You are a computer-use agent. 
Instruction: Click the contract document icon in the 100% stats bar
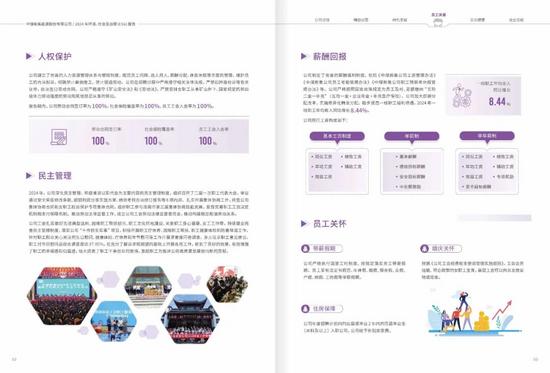(x=59, y=137)
